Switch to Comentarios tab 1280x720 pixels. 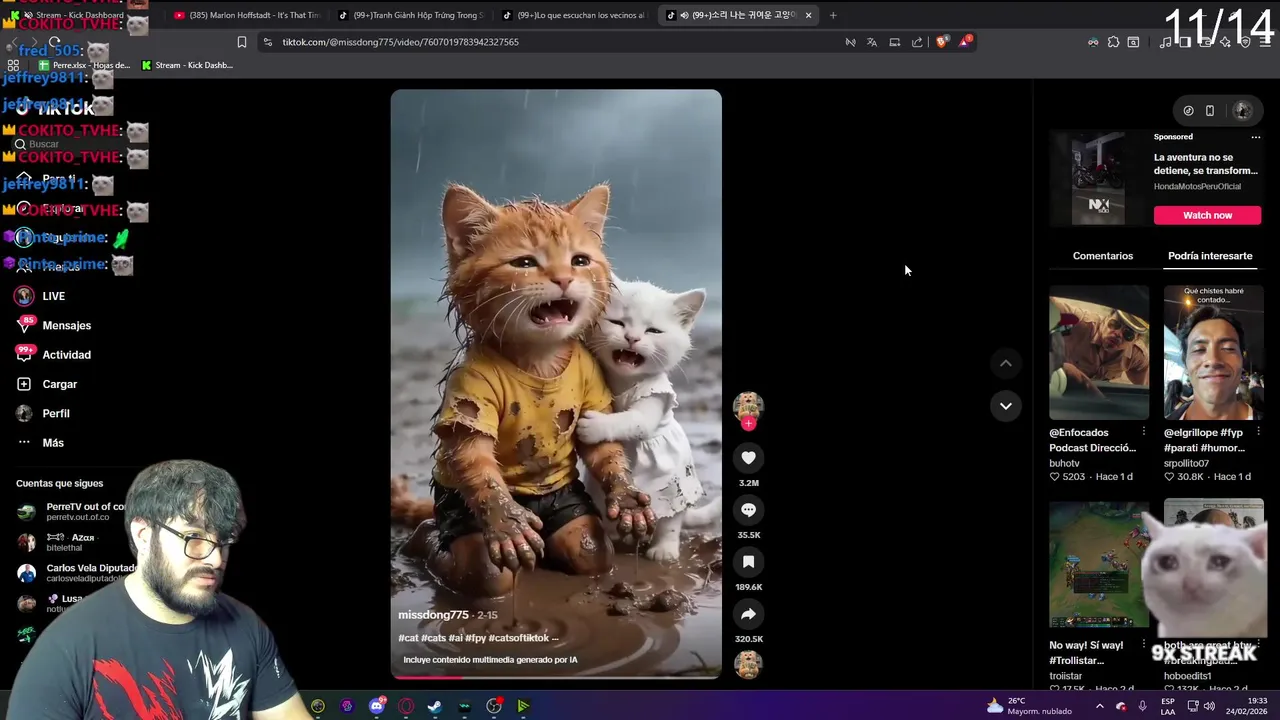pos(1103,256)
